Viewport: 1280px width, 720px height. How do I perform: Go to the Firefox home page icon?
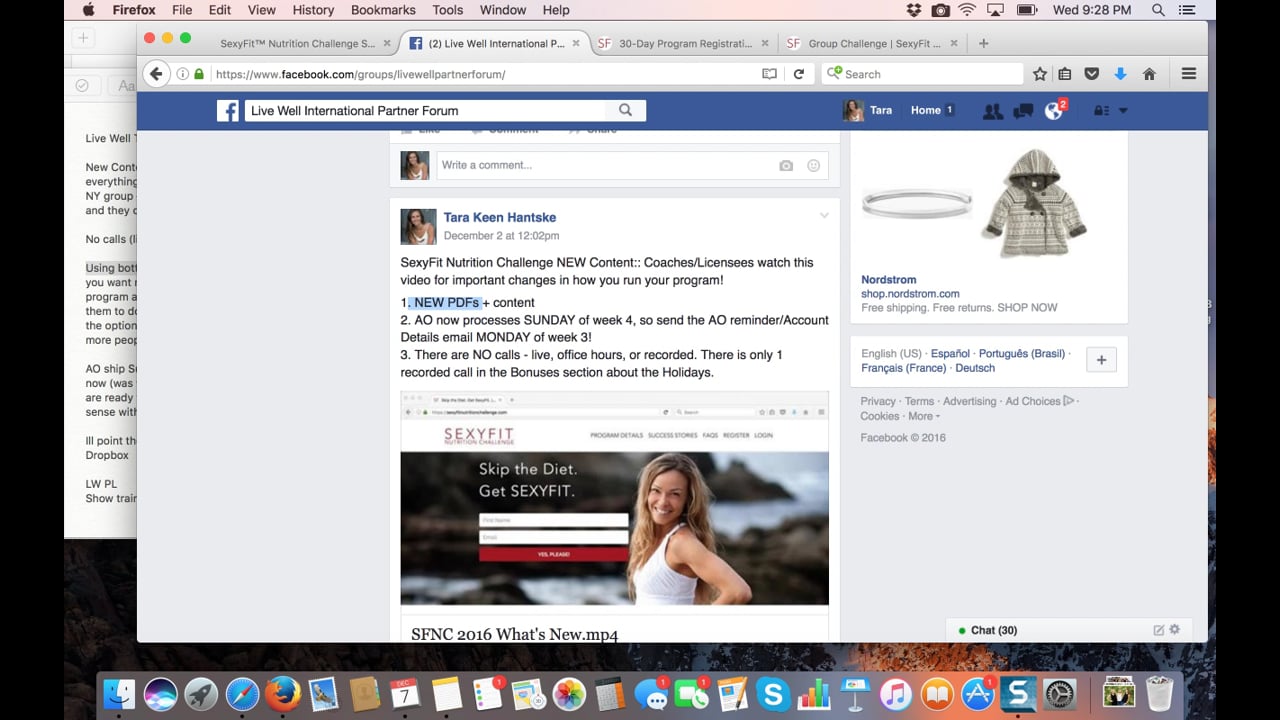click(1149, 74)
